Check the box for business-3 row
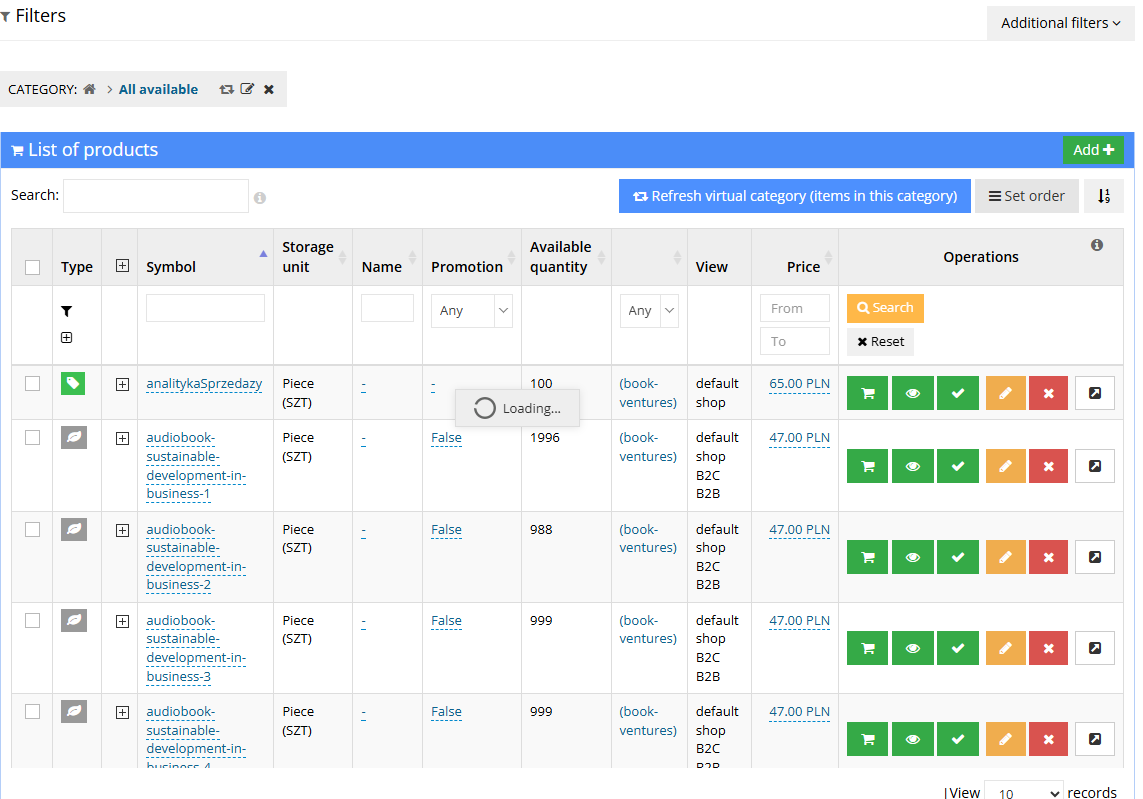Image resolution: width=1143 pixels, height=799 pixels. pos(32,620)
